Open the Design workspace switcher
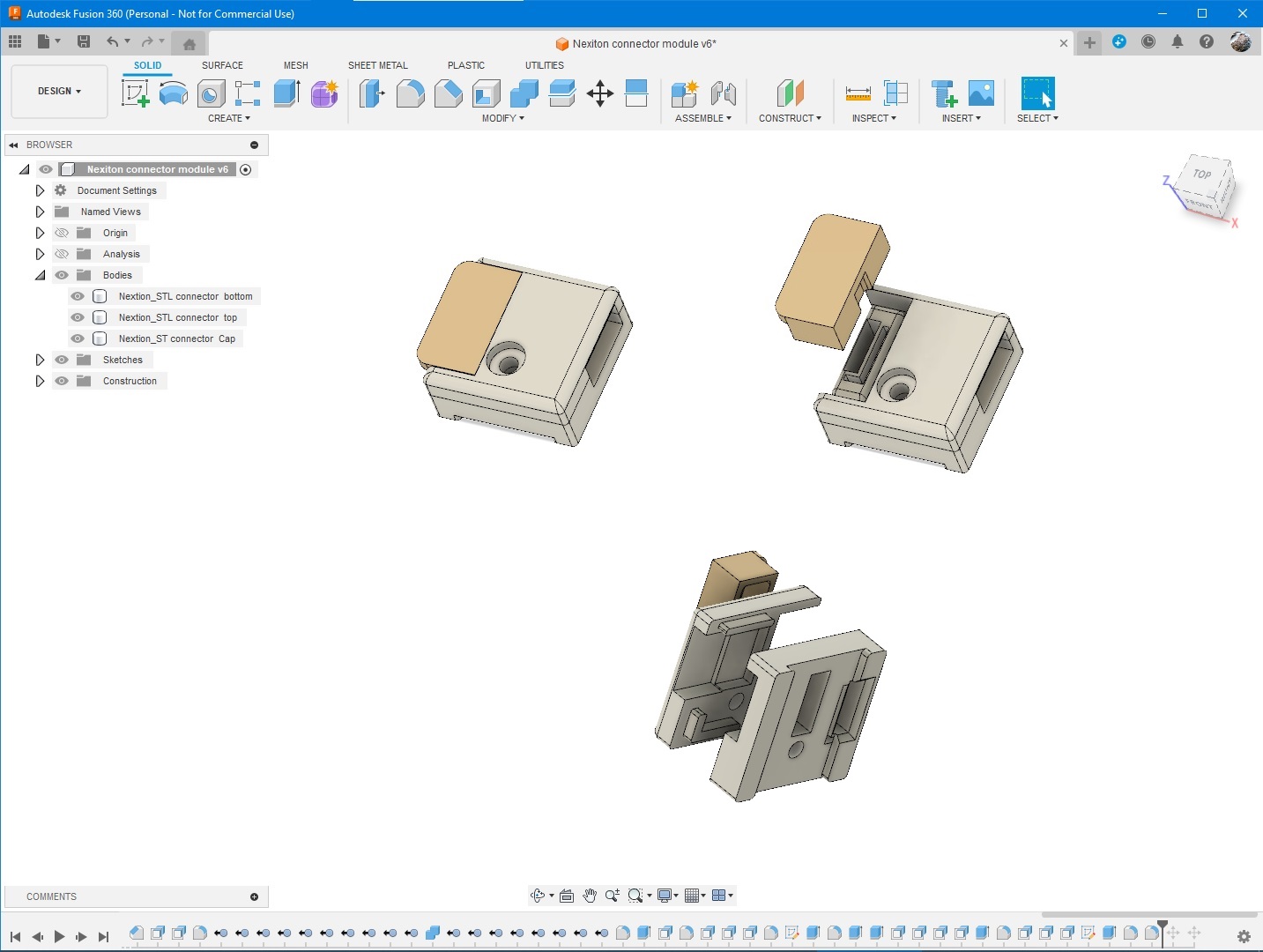The image size is (1263, 952). pyautogui.click(x=58, y=91)
